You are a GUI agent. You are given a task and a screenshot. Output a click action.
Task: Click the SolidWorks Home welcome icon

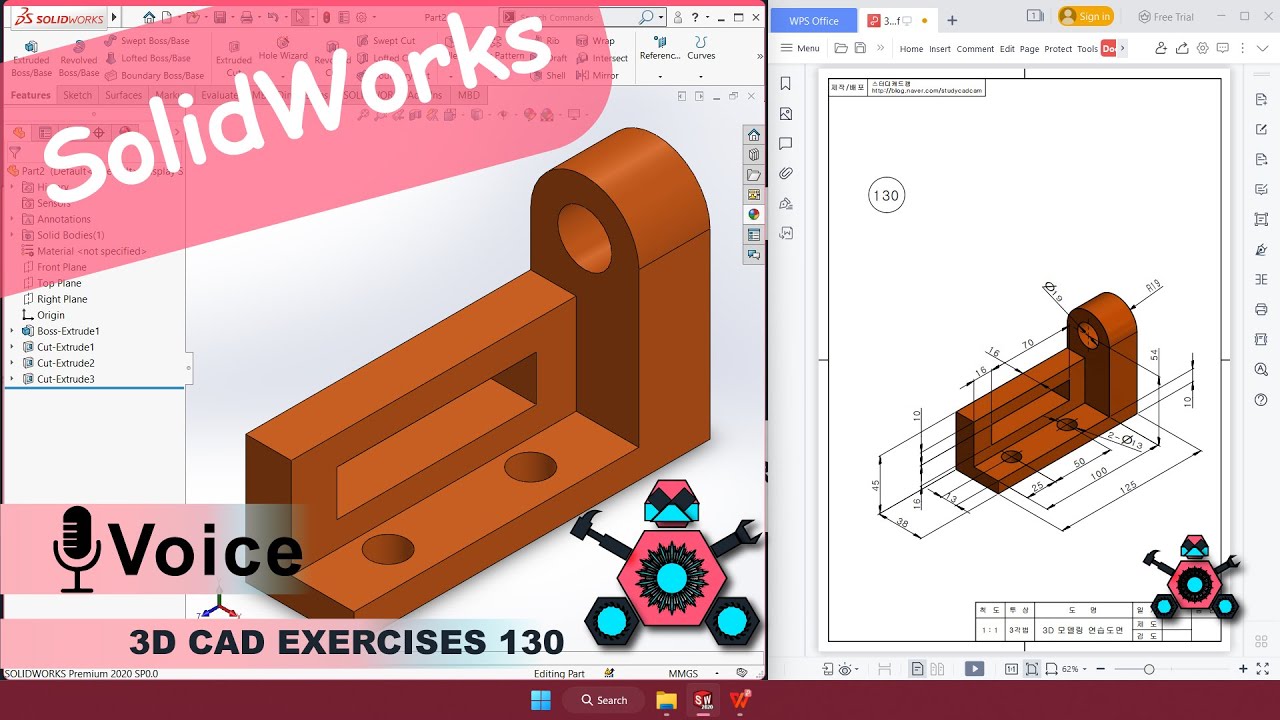[149, 17]
